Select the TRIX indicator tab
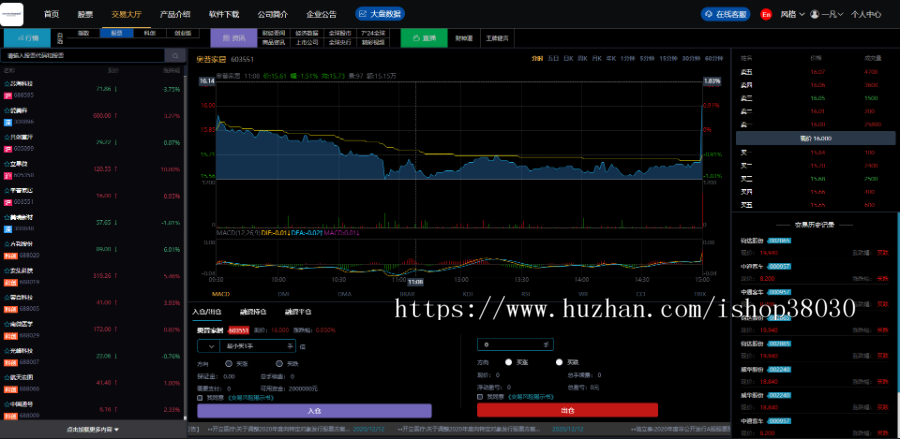Viewport: 900px width, 439px height. (701, 294)
